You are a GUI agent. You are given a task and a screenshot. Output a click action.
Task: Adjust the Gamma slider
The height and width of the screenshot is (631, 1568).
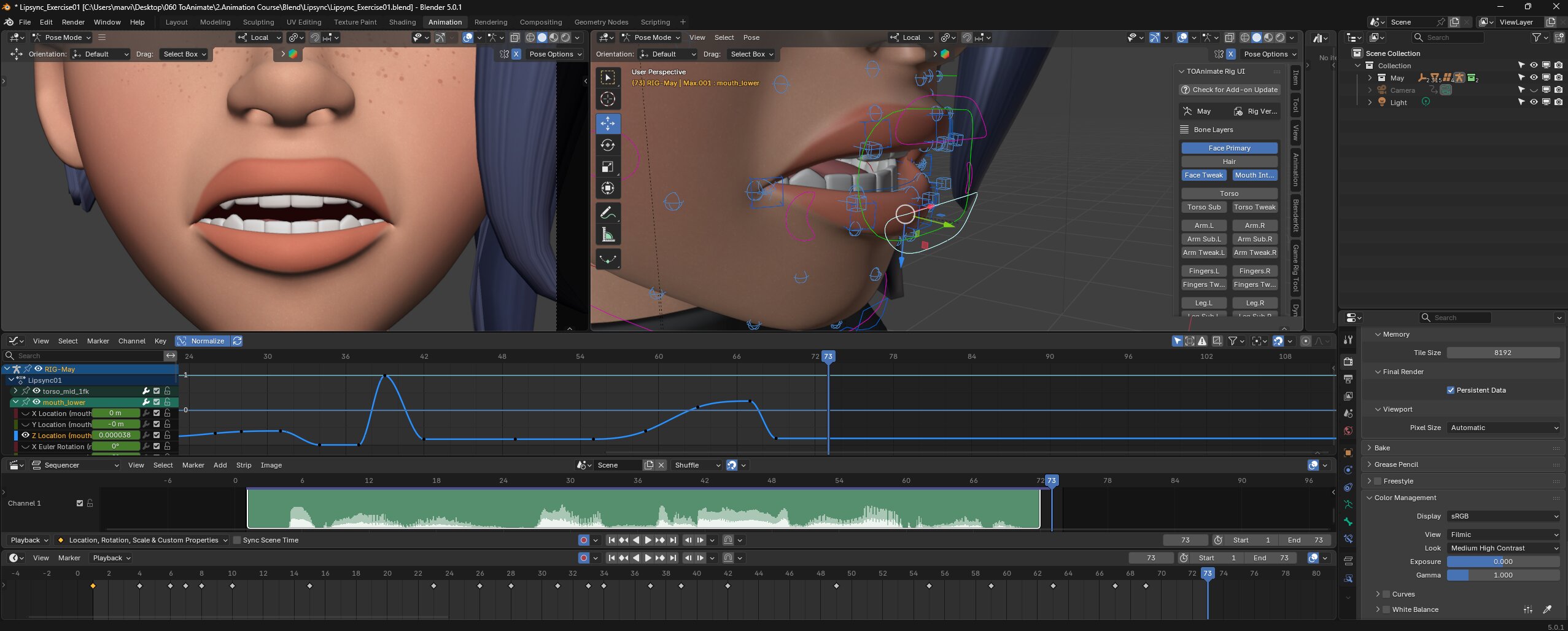click(x=1503, y=575)
